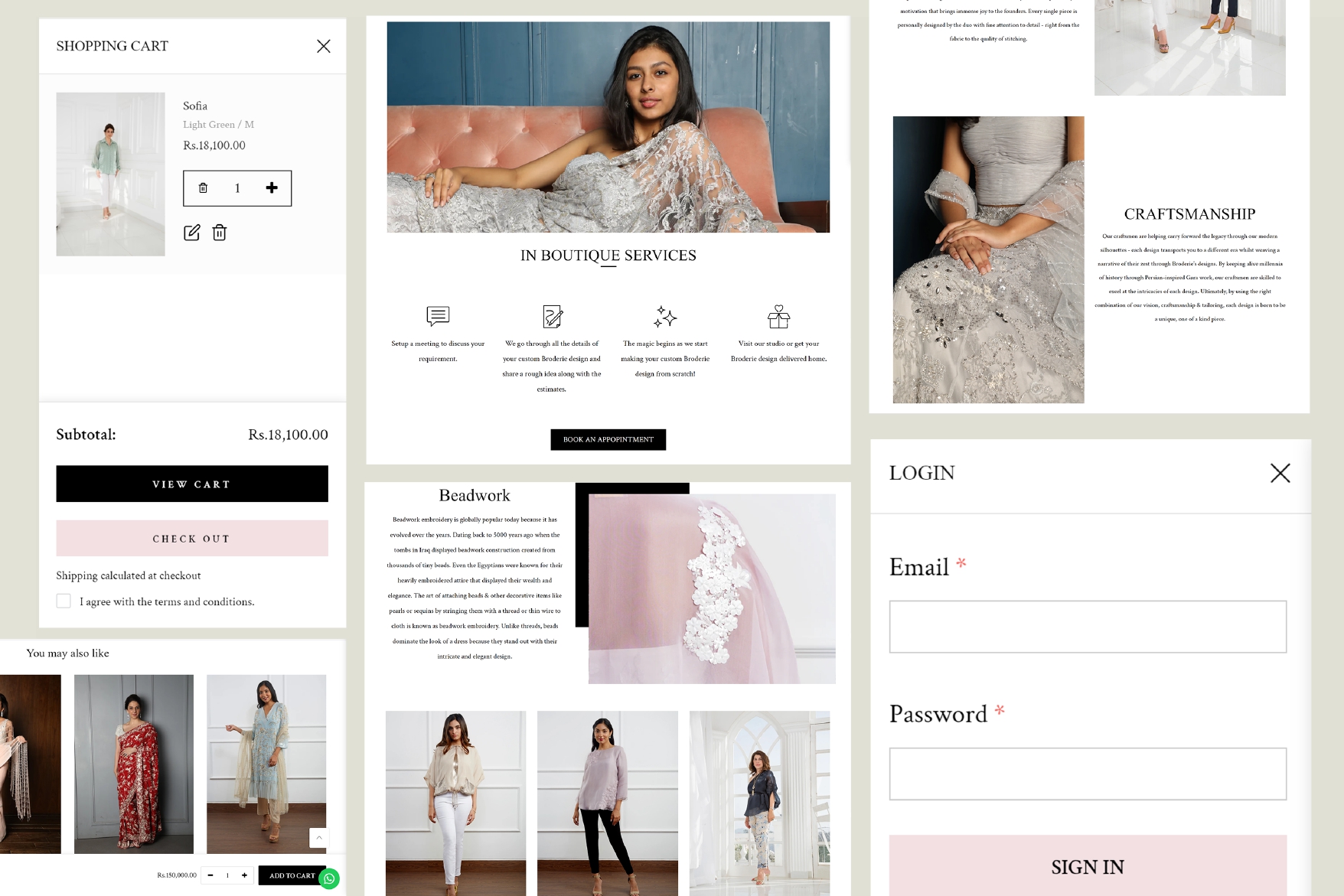Screen dimensions: 1344x896
Task: Agree to the terms and conditions checkbox
Action: (64, 601)
